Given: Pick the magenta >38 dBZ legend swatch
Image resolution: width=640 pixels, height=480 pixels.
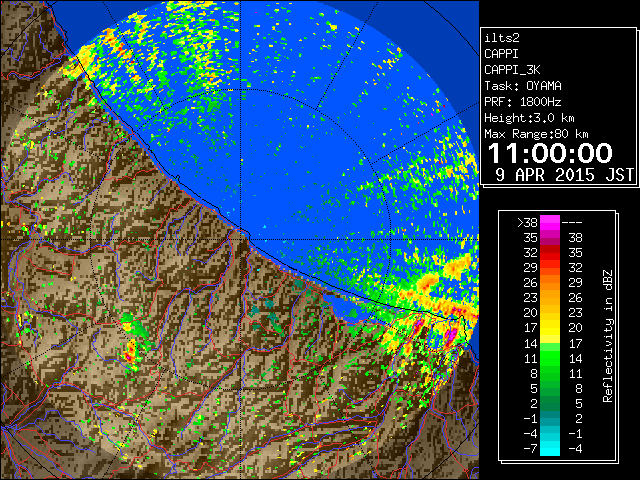Looking at the screenshot, I should click(x=550, y=222).
